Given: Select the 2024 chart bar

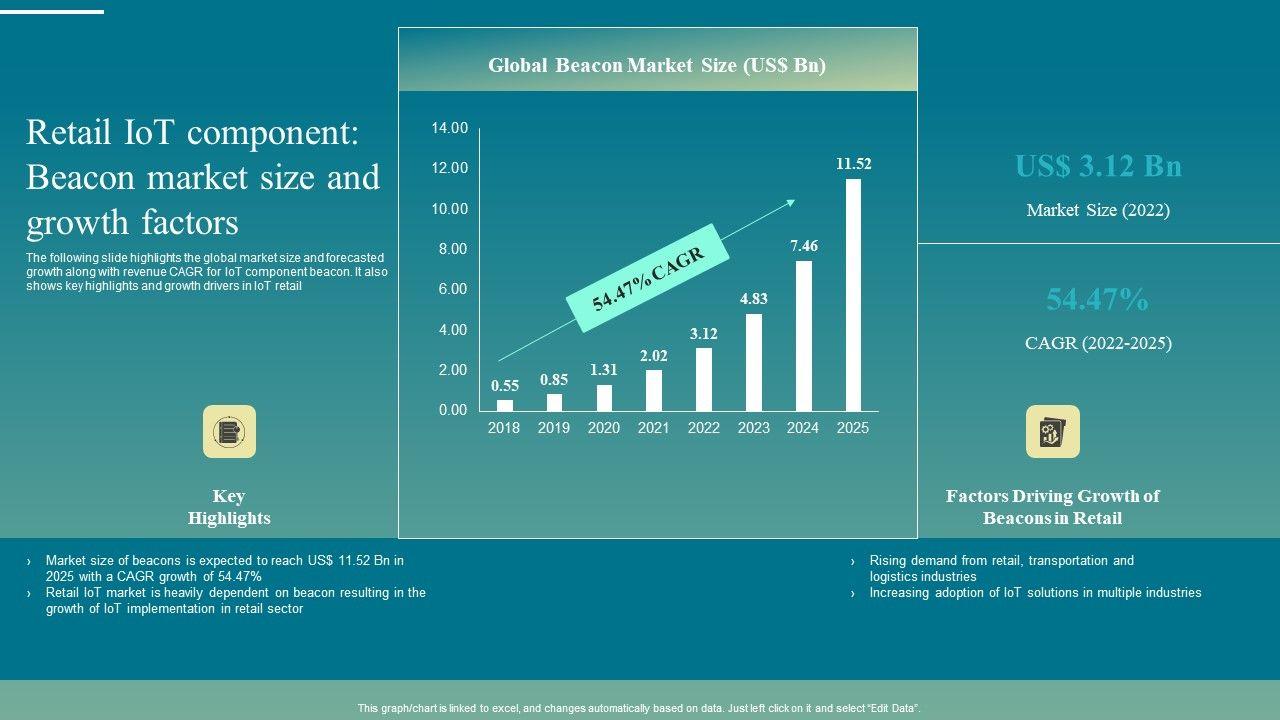Looking at the screenshot, I should [x=803, y=336].
